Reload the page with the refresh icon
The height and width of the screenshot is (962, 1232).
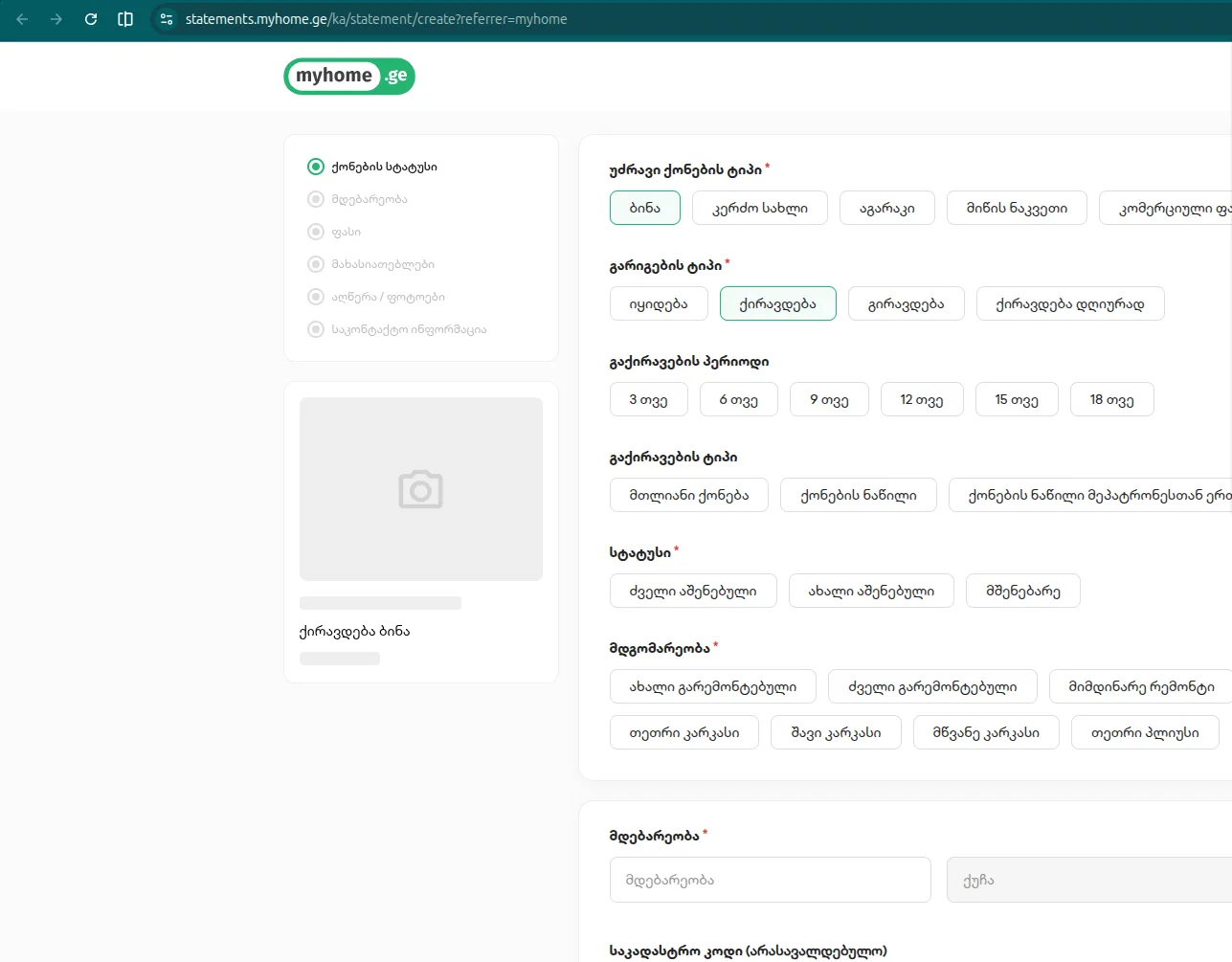91,19
